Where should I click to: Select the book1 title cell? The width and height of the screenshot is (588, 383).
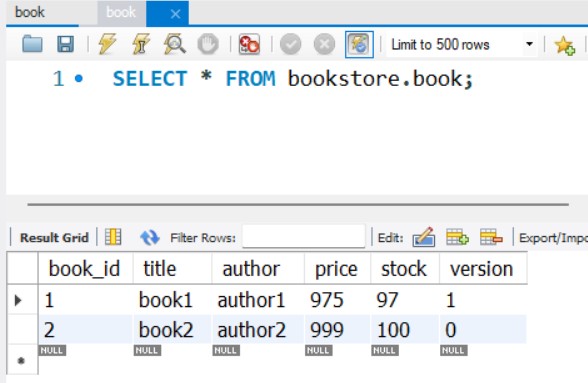(x=172, y=300)
